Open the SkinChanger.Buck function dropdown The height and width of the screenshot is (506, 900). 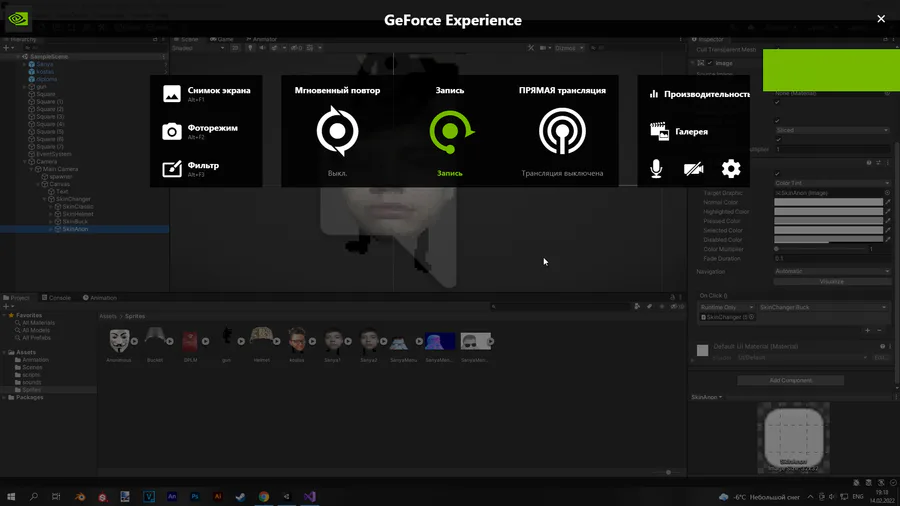823,308
